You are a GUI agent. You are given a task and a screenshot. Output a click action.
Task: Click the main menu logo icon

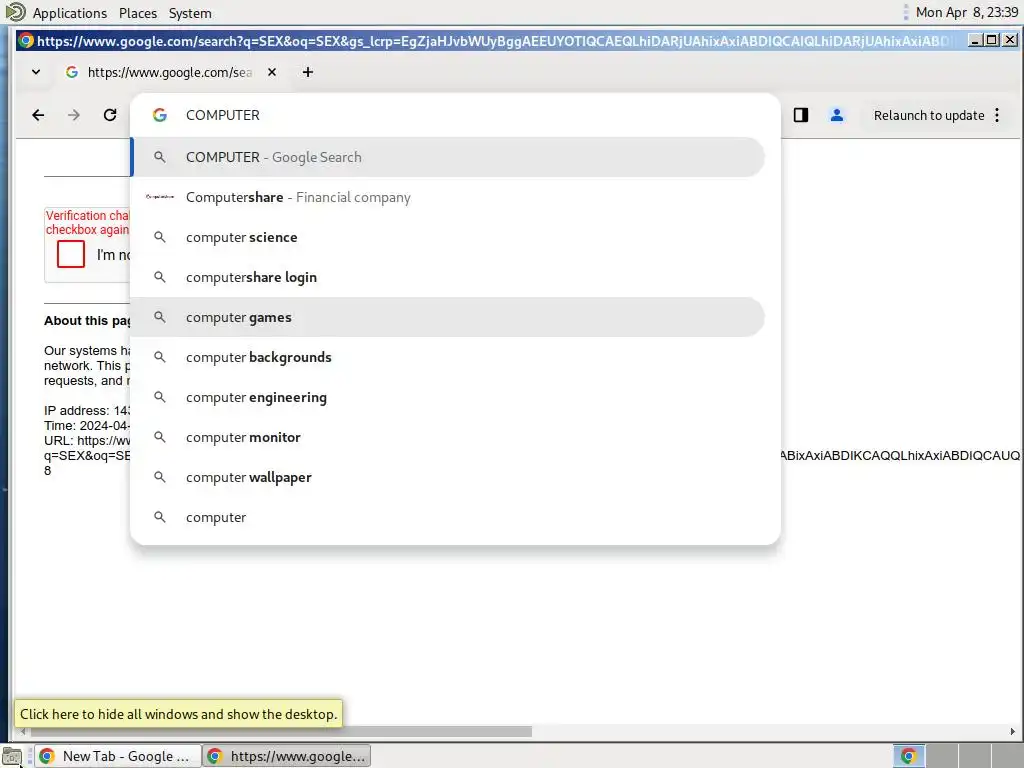pos(15,12)
